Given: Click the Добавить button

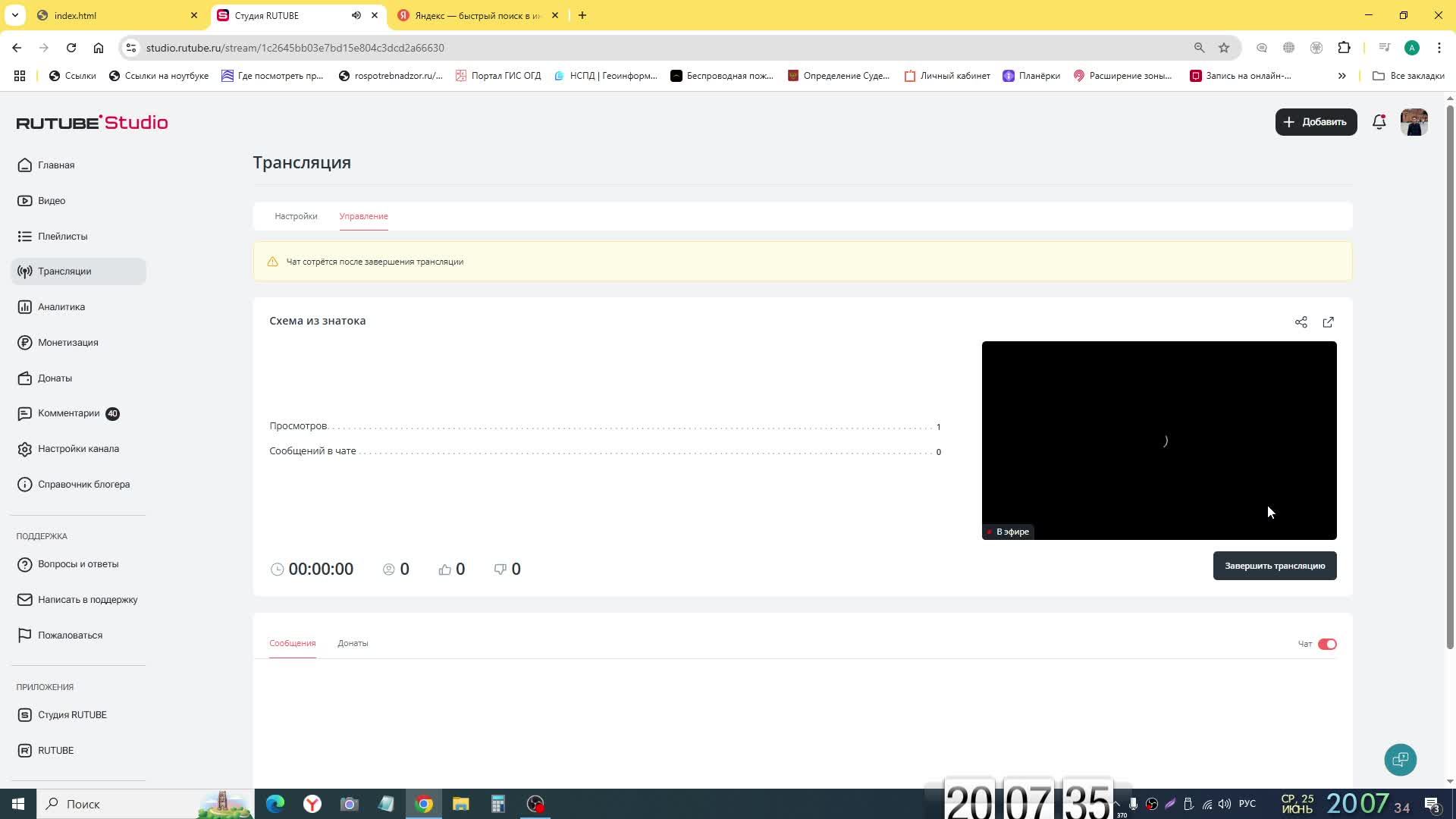Looking at the screenshot, I should [1315, 122].
